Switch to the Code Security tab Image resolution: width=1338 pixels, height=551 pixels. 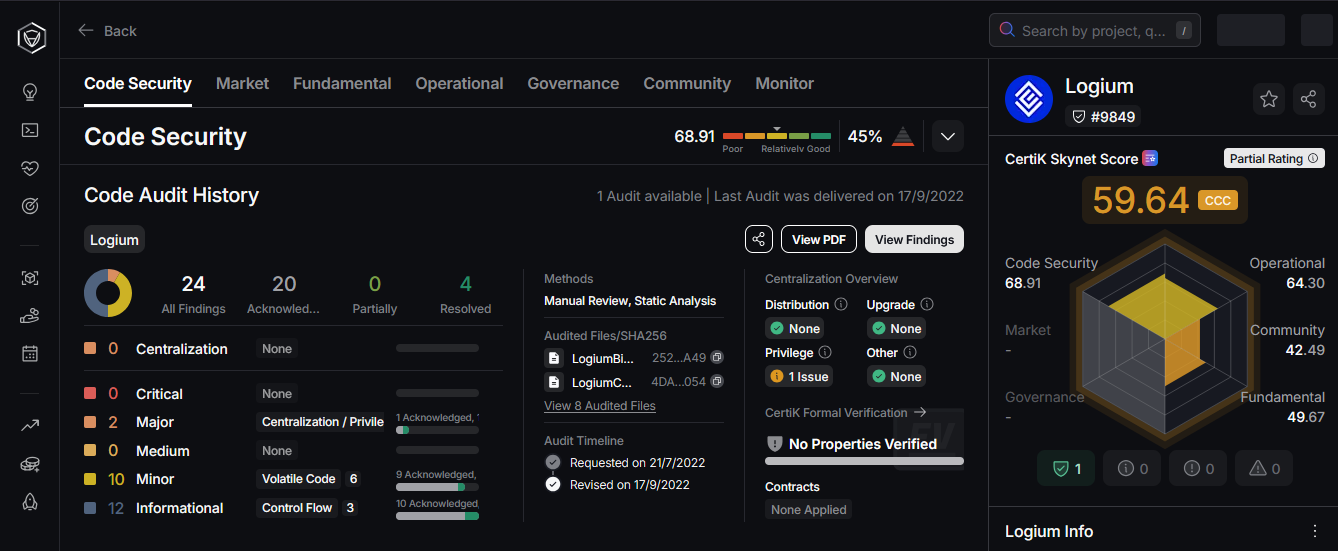coord(138,83)
